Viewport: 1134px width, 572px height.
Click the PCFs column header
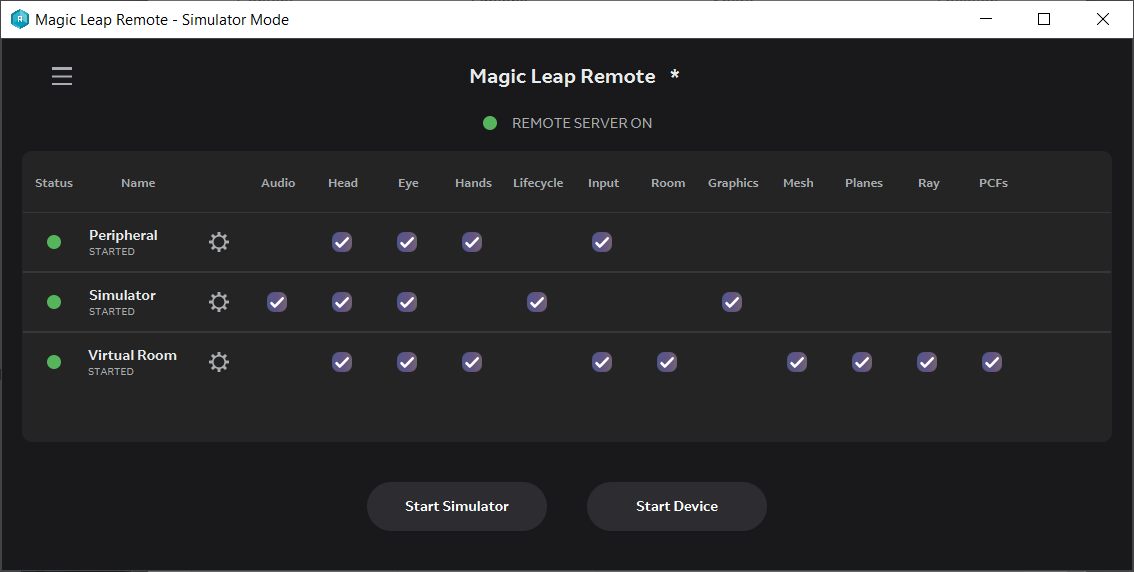(994, 183)
